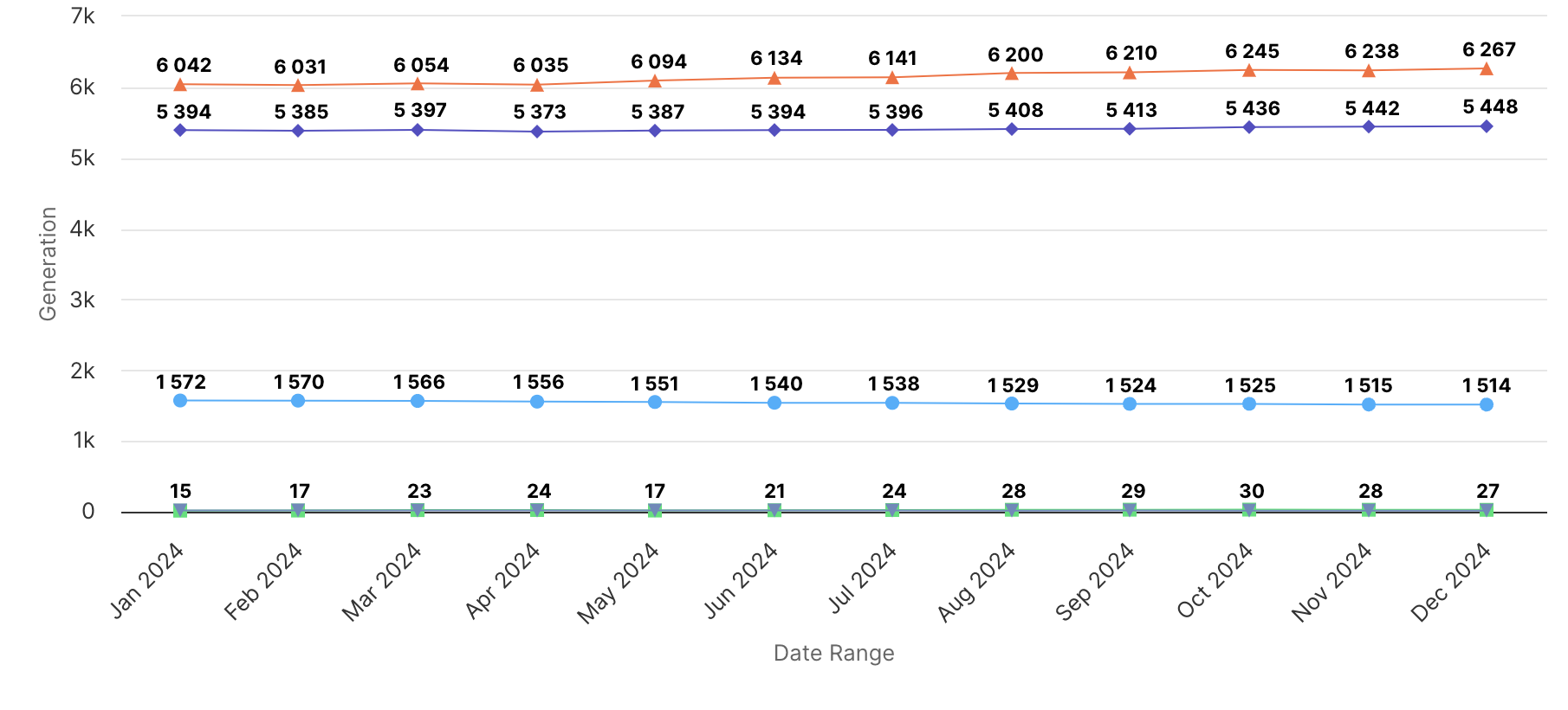Select the orange triangle marker at Aug 2024
This screenshot has height=710, width=1568.
(1012, 74)
